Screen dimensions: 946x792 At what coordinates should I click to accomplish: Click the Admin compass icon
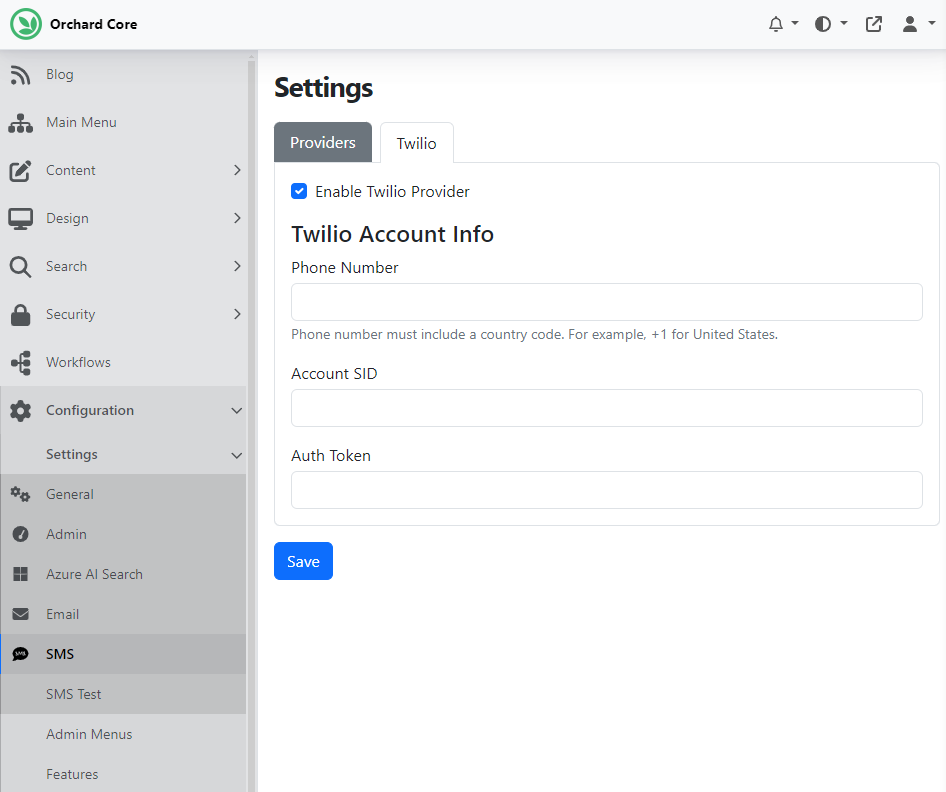pos(21,534)
